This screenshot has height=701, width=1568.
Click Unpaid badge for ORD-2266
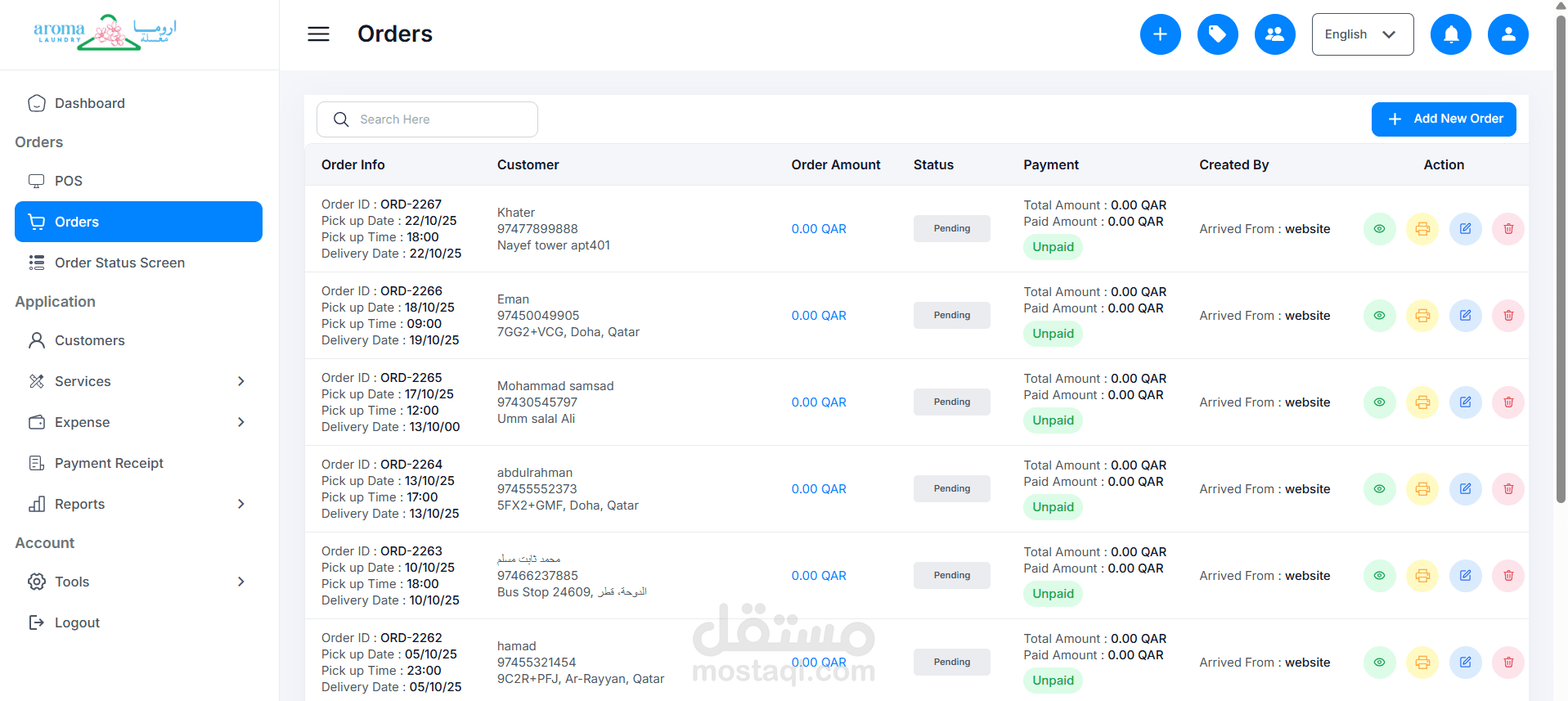click(1053, 334)
